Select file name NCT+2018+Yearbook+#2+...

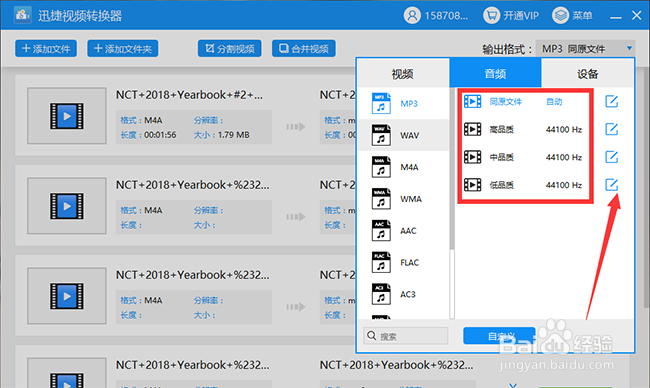(189, 95)
